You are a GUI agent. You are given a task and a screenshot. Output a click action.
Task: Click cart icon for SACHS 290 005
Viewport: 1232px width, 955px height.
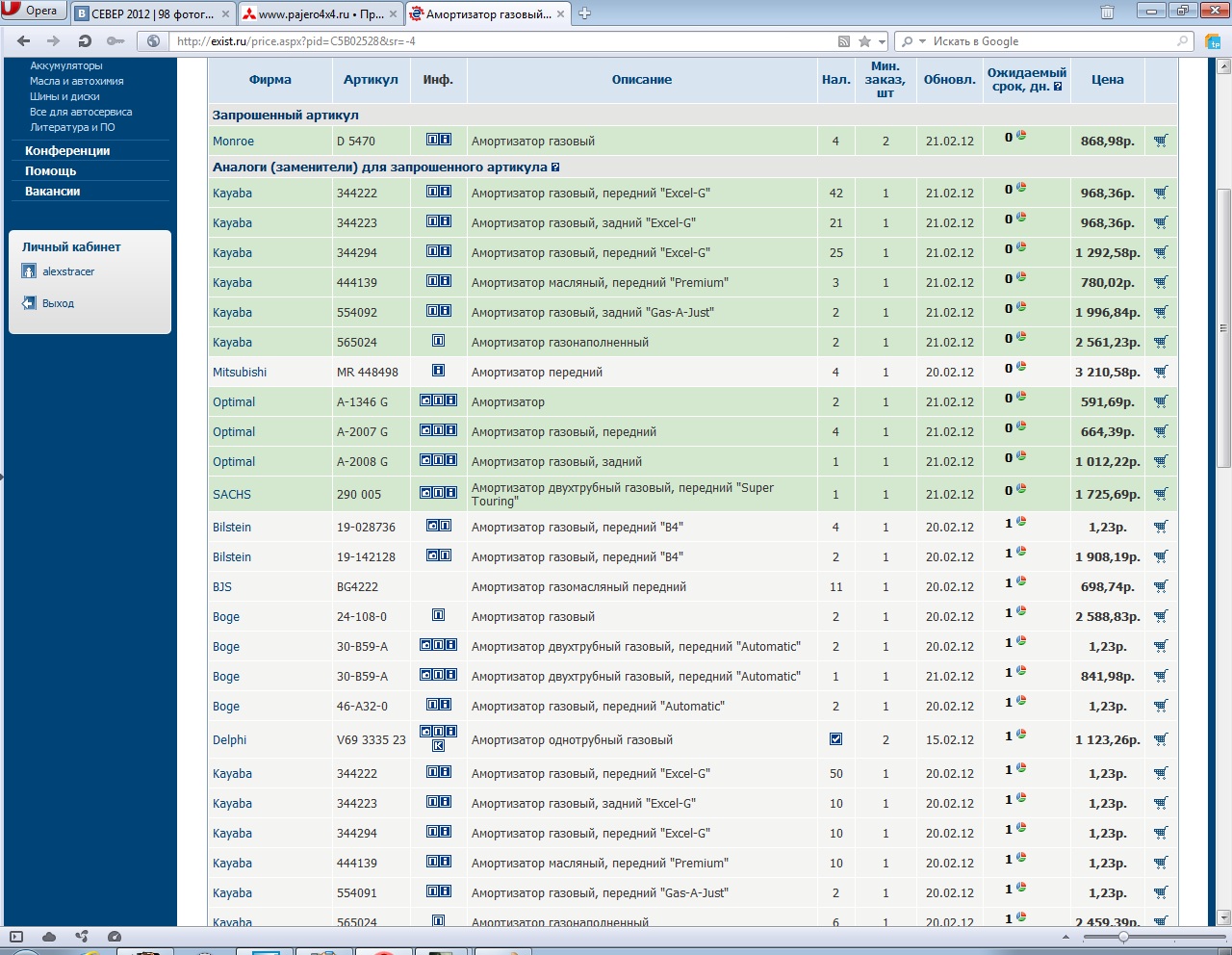[x=1161, y=494]
